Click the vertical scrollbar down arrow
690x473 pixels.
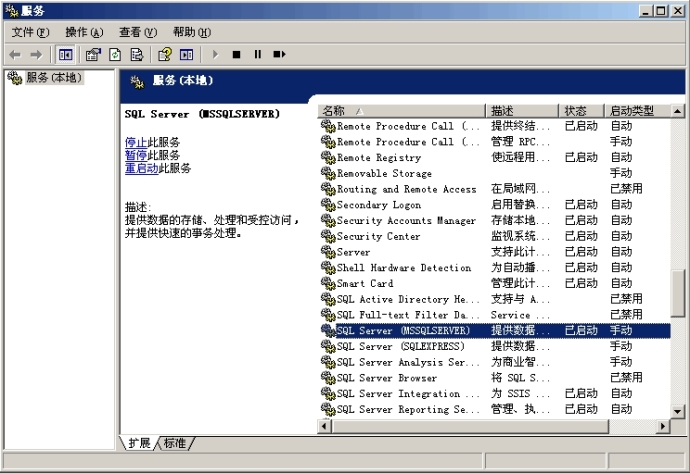point(678,412)
